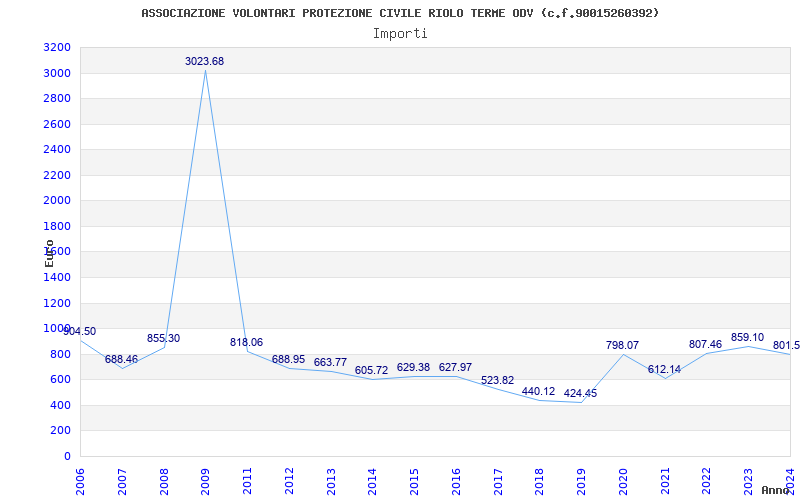This screenshot has height=500, width=800.
Task: Click the 3023.68 peak data label
Action: point(204,62)
